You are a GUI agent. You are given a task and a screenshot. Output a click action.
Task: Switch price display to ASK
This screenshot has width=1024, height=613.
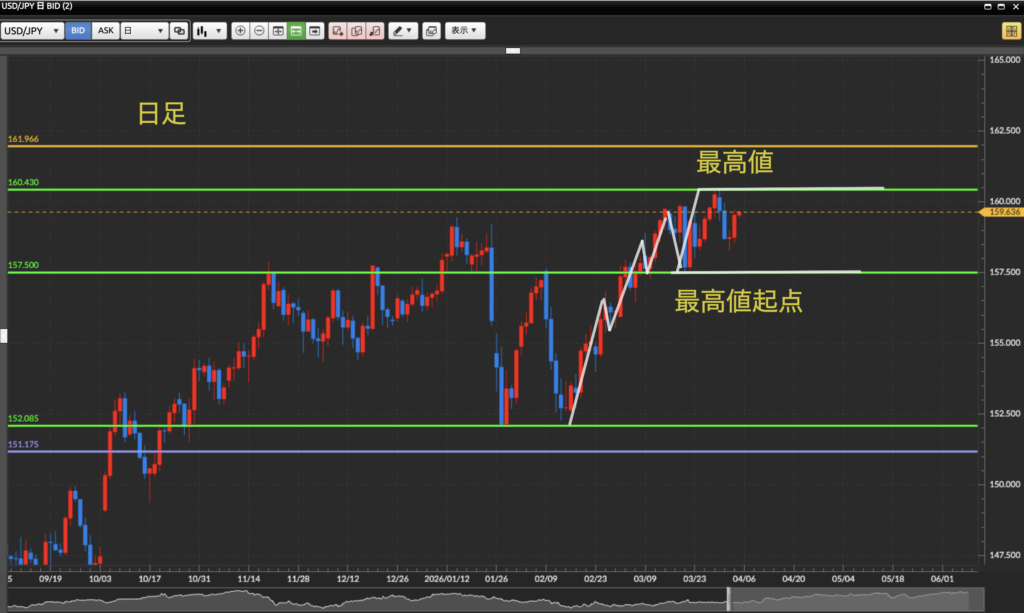click(105, 31)
